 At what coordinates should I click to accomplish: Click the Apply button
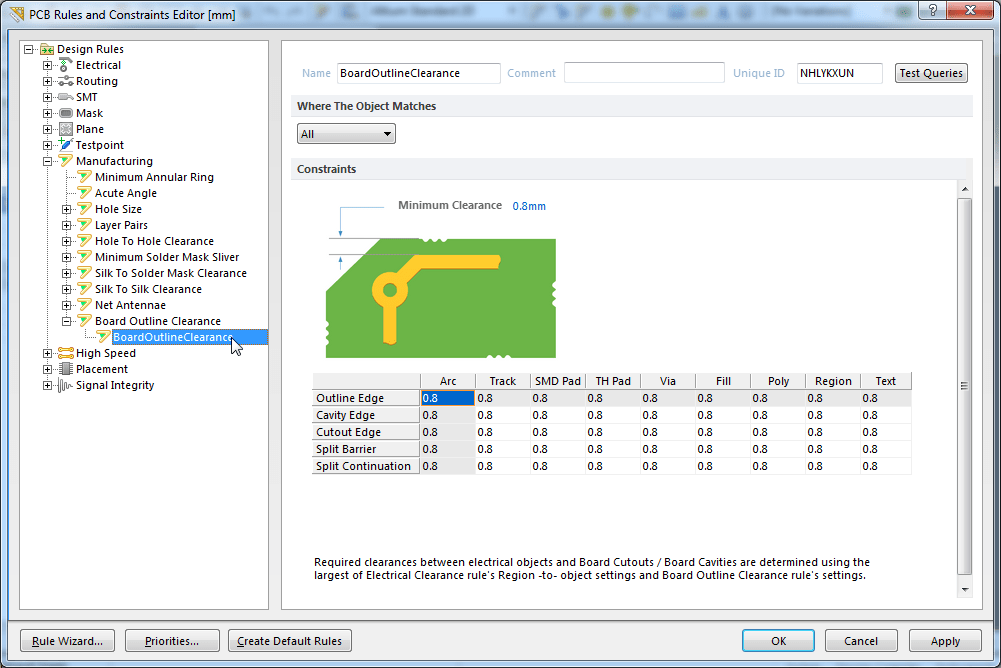[945, 641]
